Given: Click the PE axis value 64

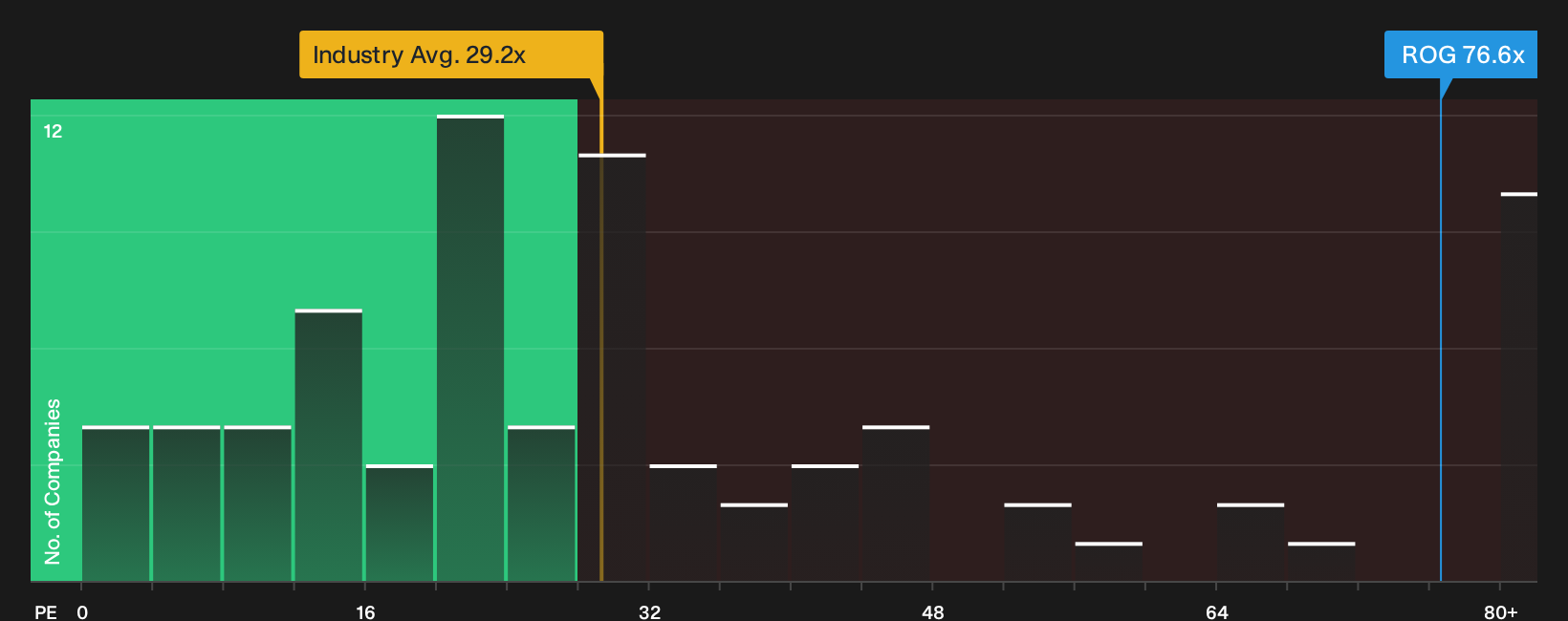Looking at the screenshot, I should (1216, 611).
